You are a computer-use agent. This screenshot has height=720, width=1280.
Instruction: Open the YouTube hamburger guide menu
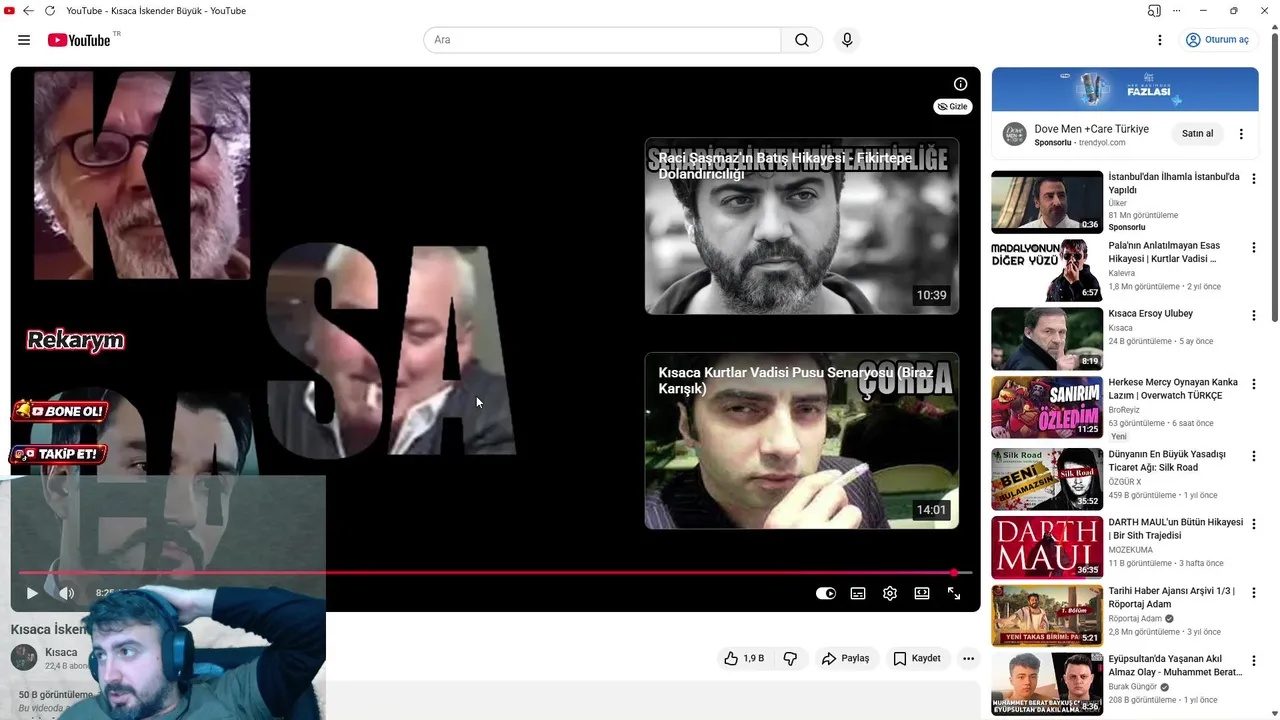click(24, 40)
